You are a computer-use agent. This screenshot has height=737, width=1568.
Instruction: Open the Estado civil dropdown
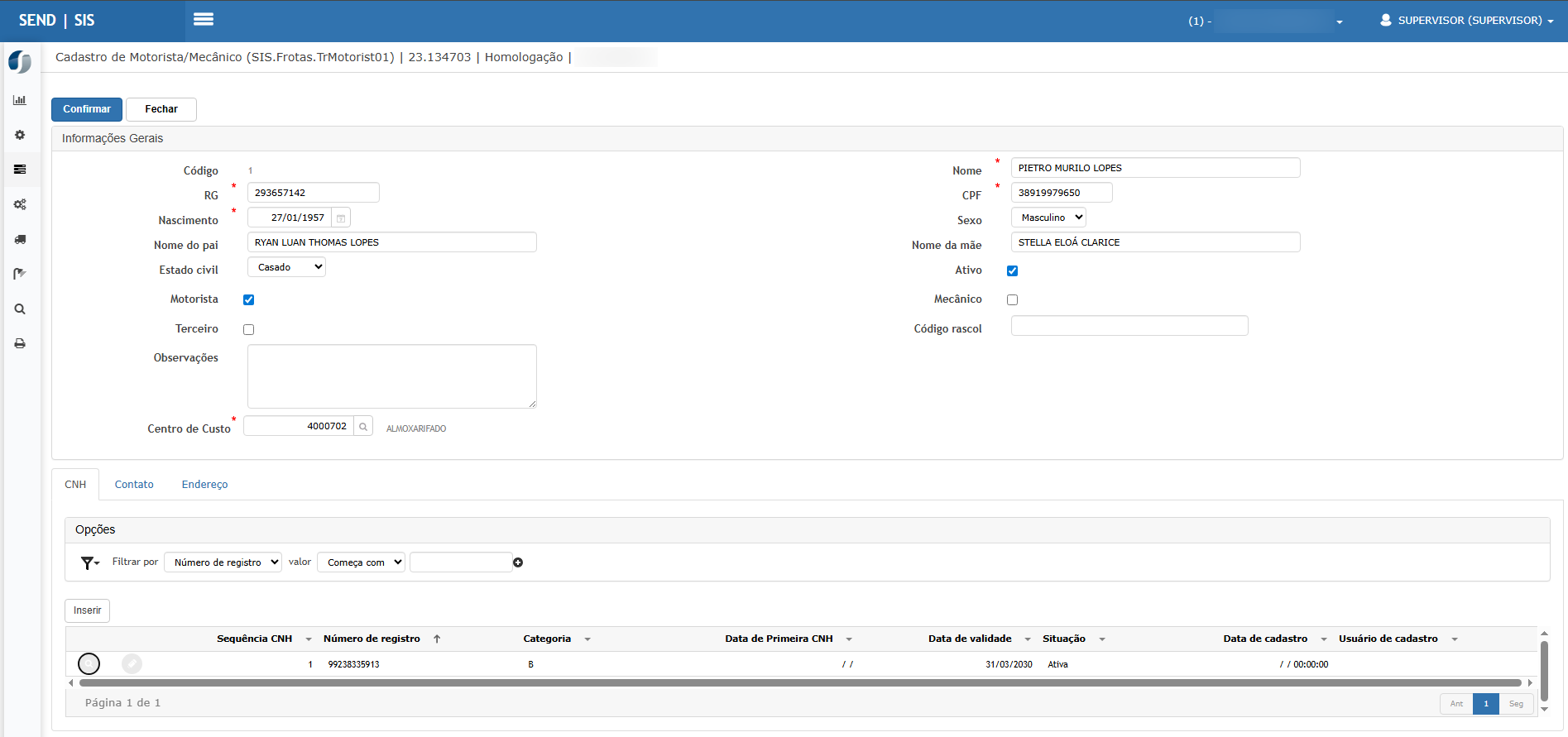[286, 267]
